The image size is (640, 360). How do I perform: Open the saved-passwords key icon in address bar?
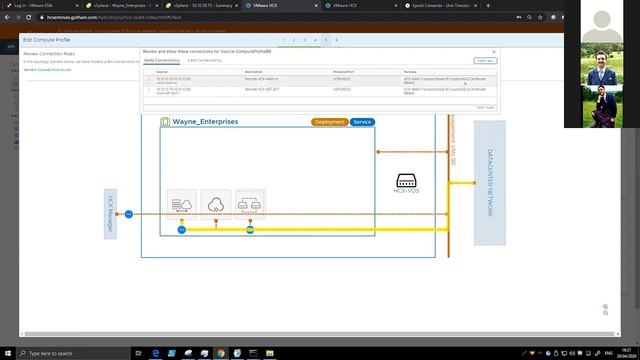pyautogui.click(x=519, y=17)
